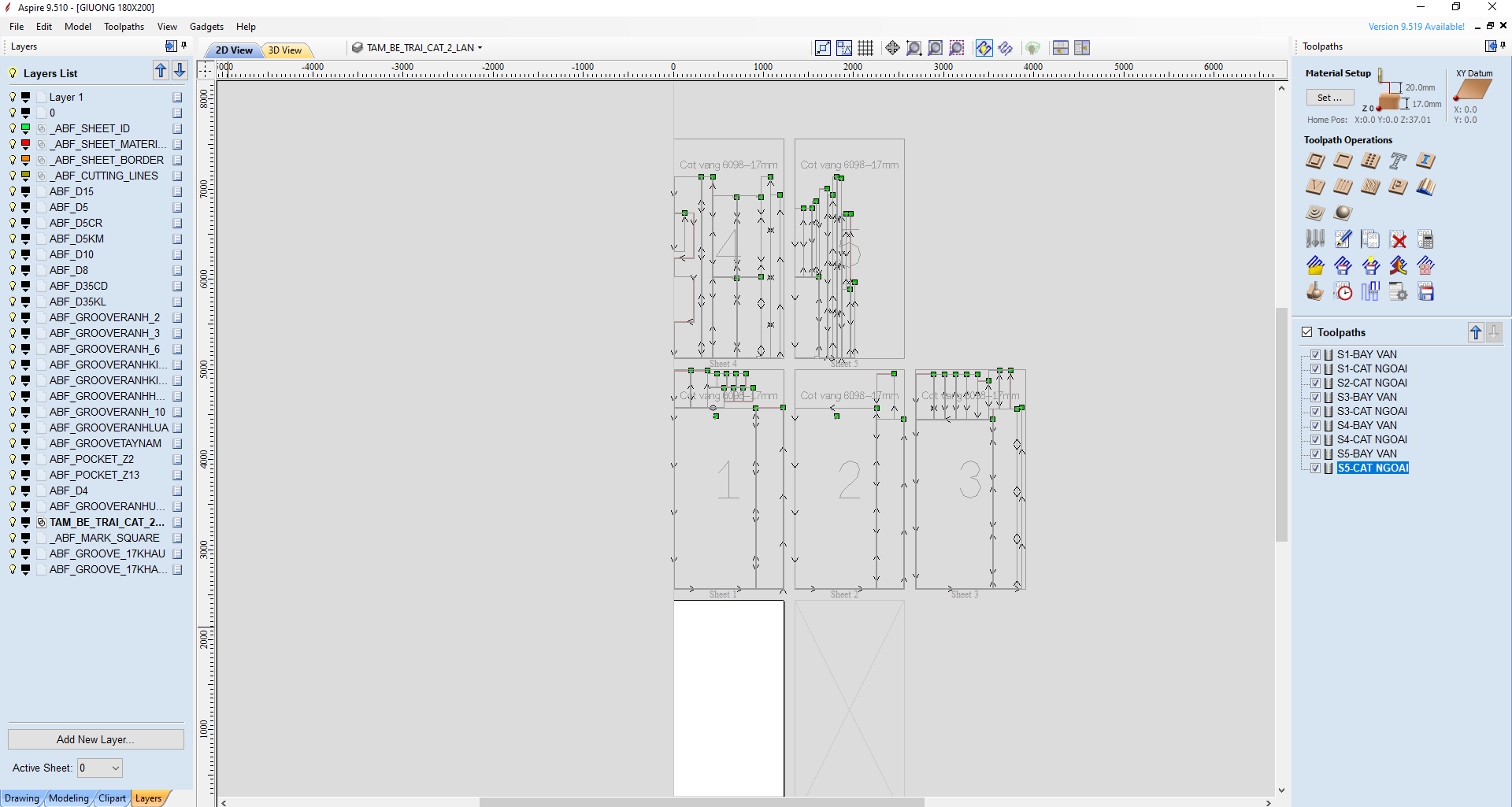The height and width of the screenshot is (807, 1512).
Task: Expand the TAM_BE_TRAI_CAT_2_LAN layer dropdown
Action: click(480, 48)
